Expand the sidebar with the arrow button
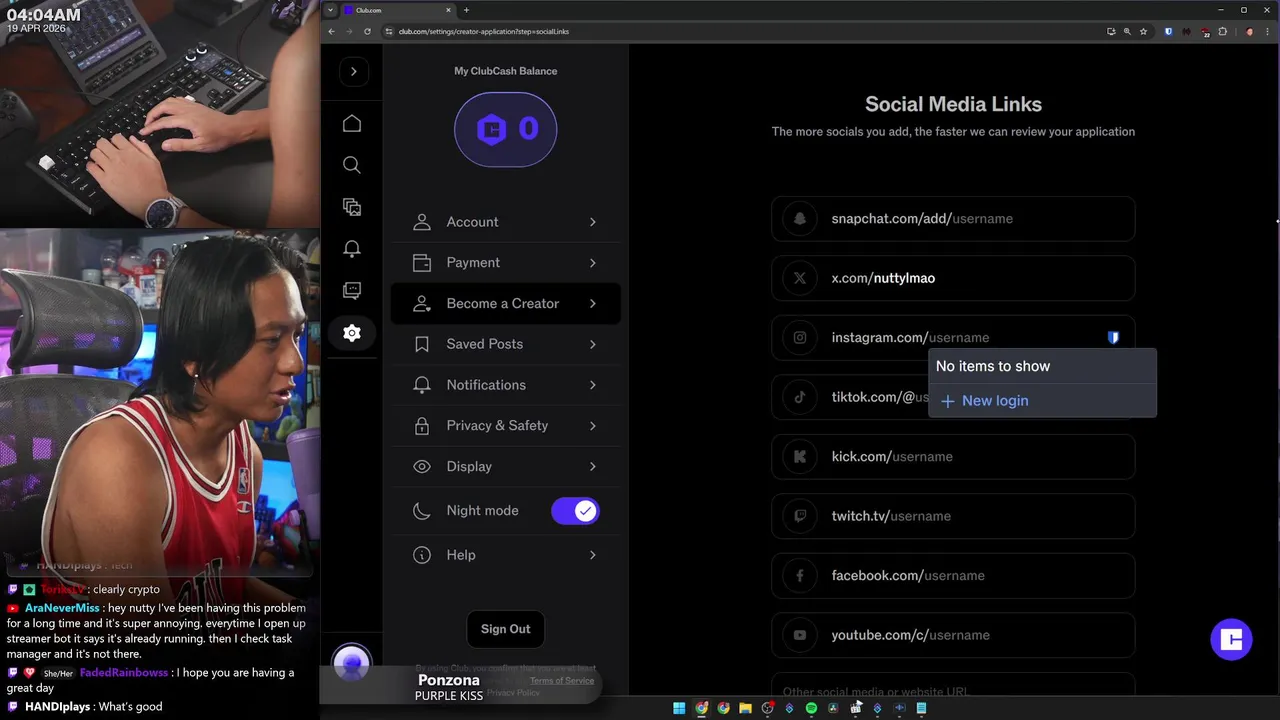 353,71
